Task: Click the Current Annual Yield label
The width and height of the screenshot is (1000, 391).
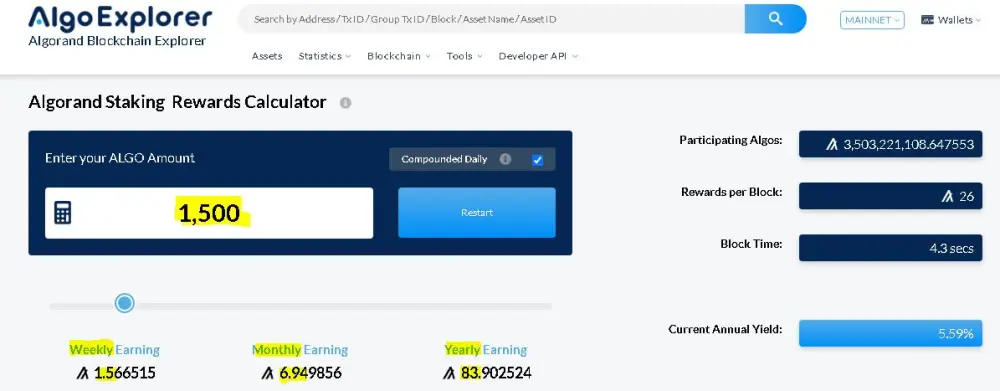Action: click(725, 329)
